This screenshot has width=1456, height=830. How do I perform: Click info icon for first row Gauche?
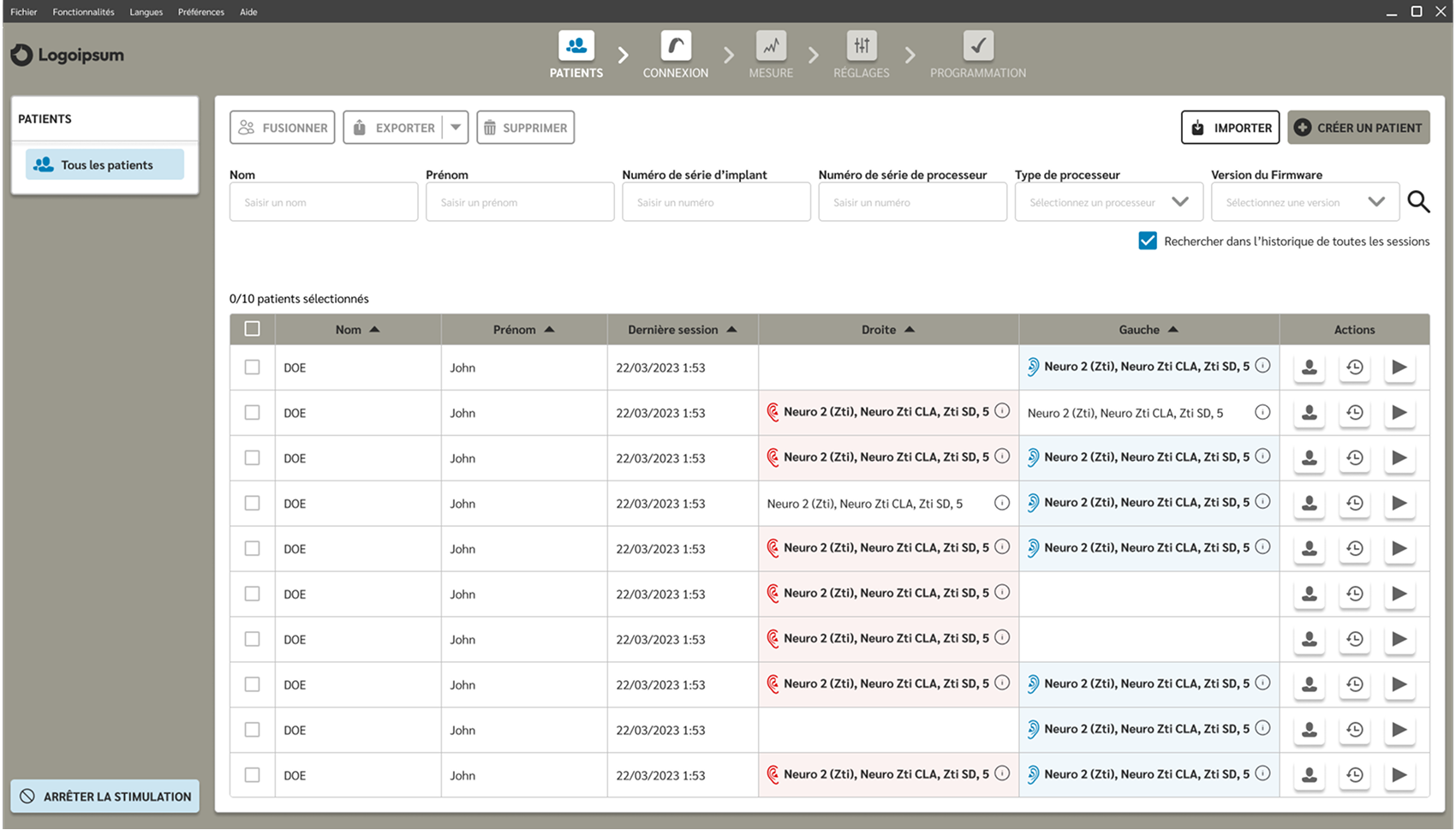1262,366
